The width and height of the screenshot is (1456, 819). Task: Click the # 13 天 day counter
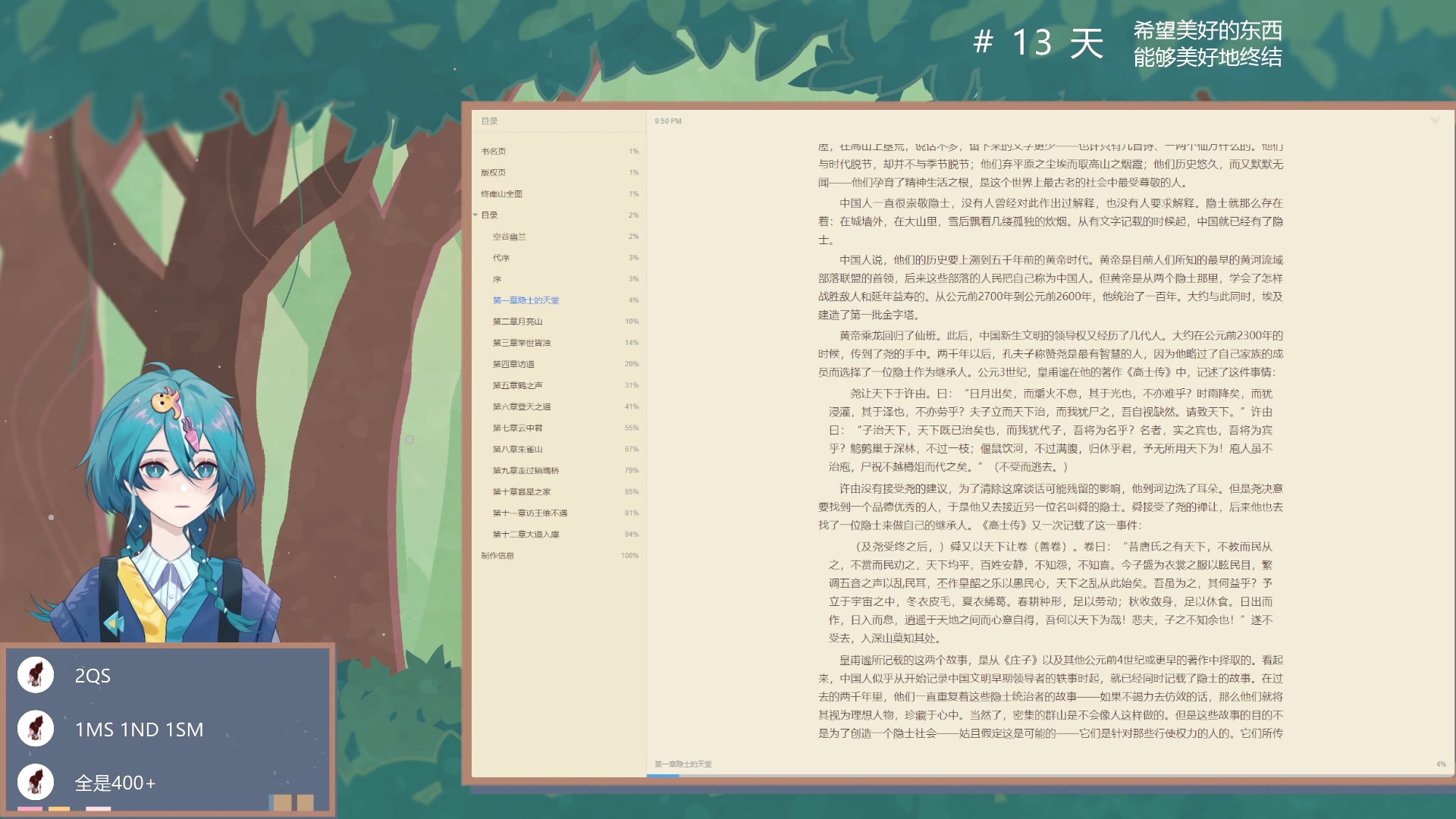1038,42
